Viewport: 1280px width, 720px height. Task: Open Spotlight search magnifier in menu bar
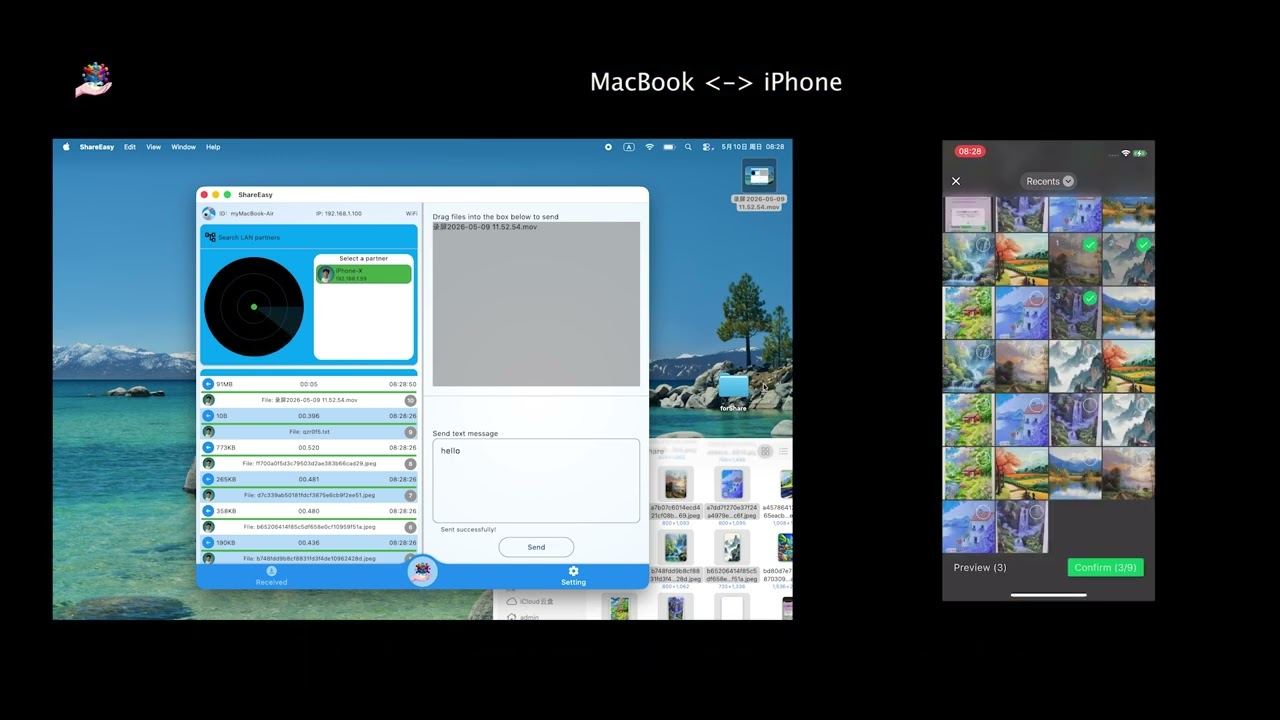click(x=688, y=147)
